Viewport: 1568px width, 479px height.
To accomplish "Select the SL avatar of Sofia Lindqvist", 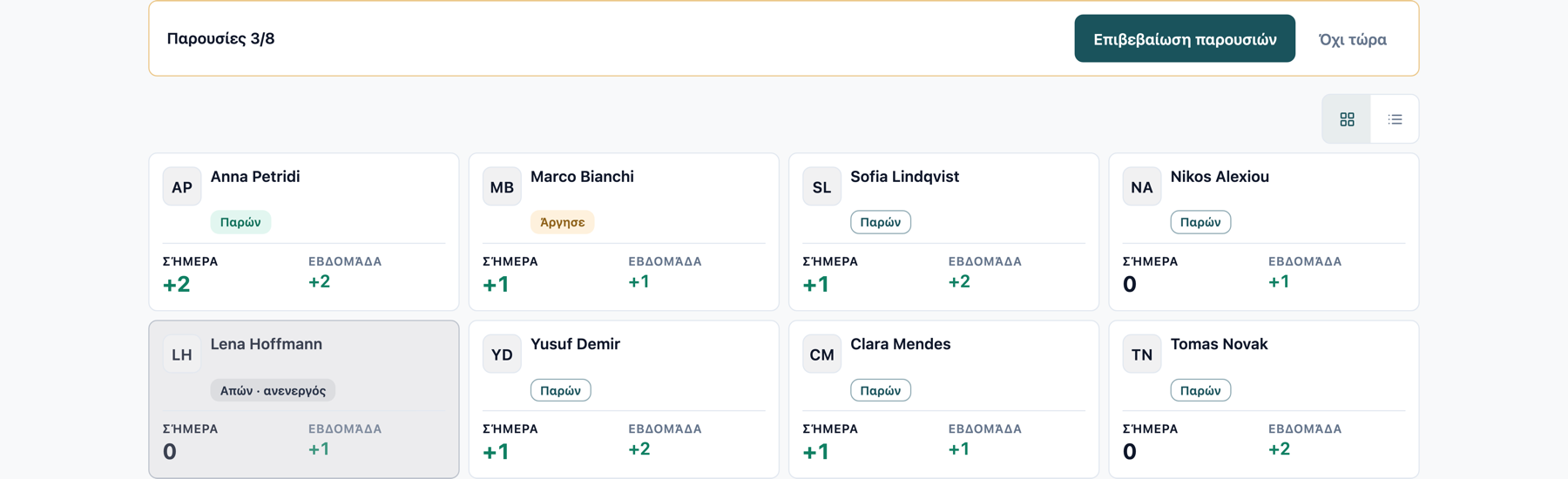I will pos(821,186).
